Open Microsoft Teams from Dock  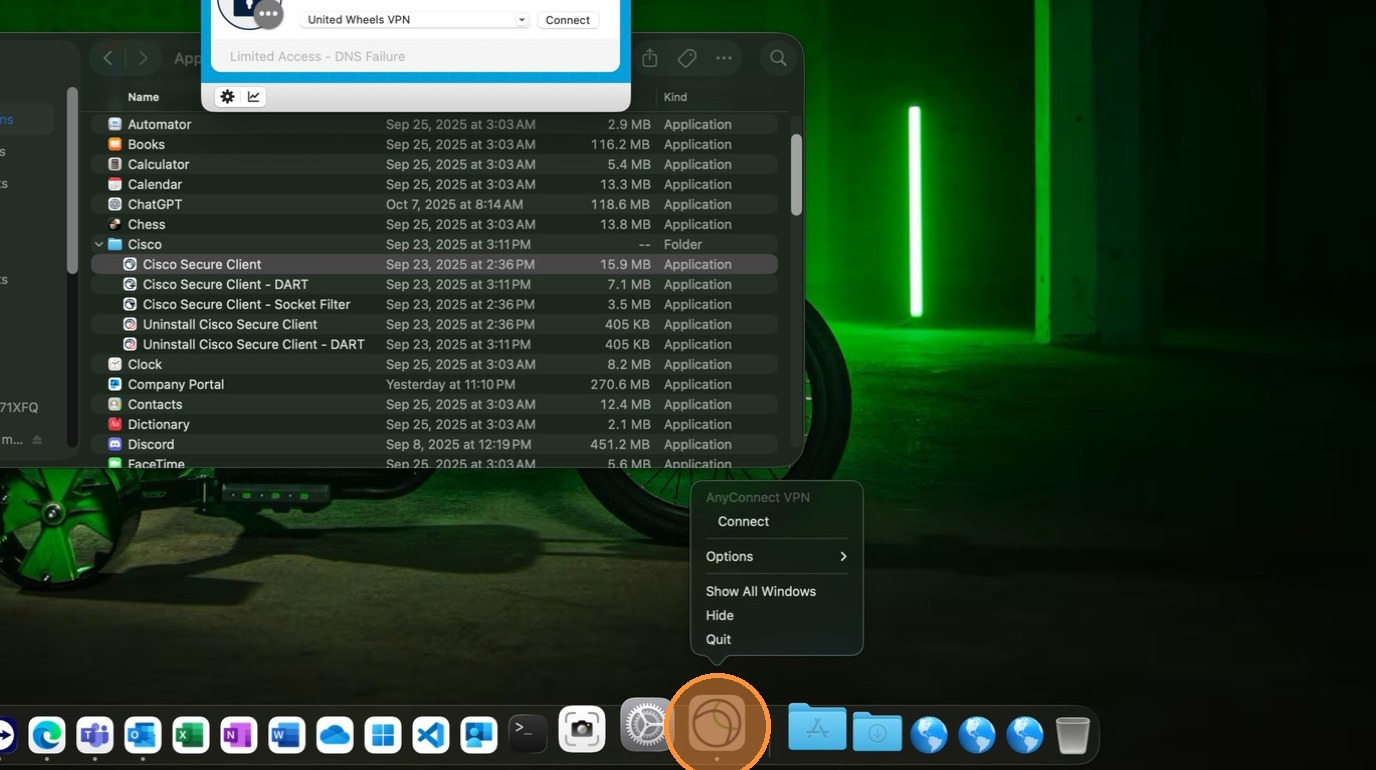click(x=95, y=735)
